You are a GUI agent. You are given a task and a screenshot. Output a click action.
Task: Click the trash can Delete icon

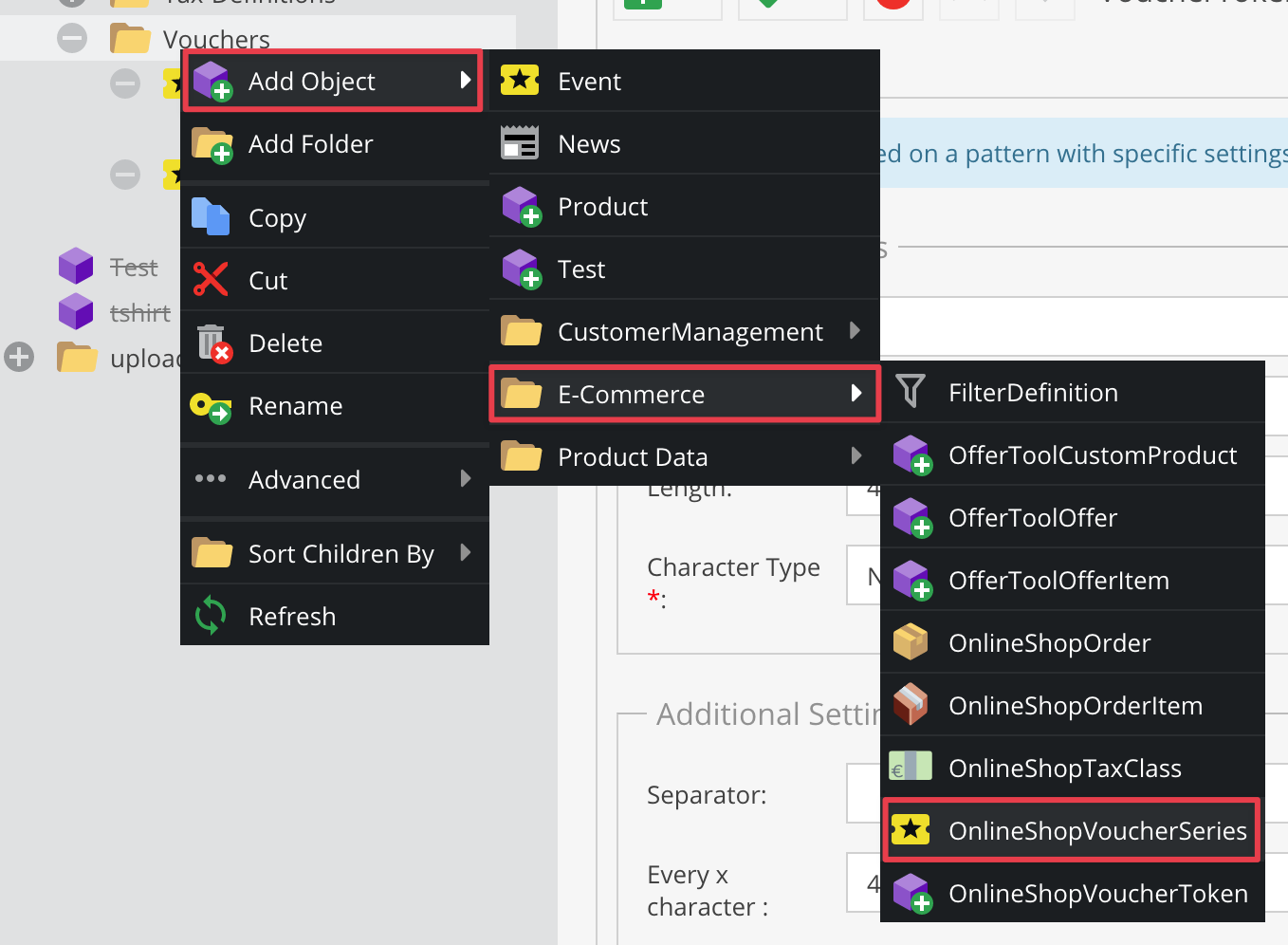[212, 343]
